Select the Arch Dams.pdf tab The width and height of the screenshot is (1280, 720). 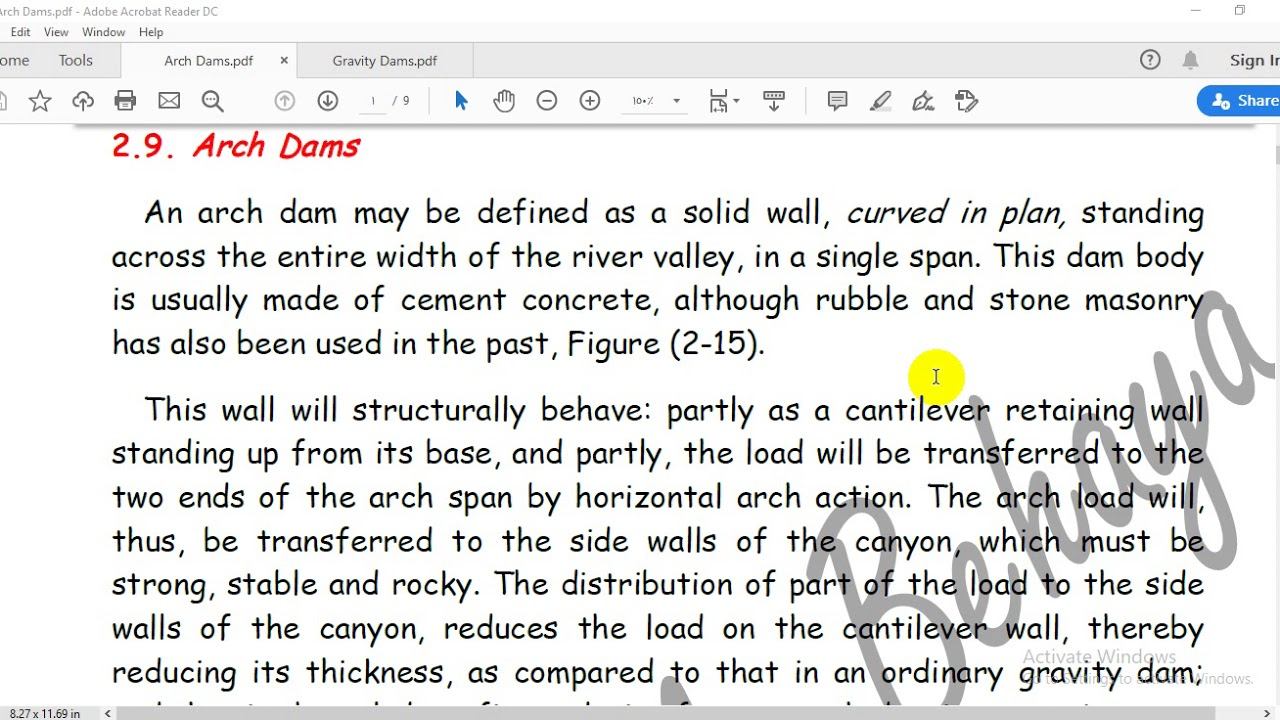[x=208, y=61]
